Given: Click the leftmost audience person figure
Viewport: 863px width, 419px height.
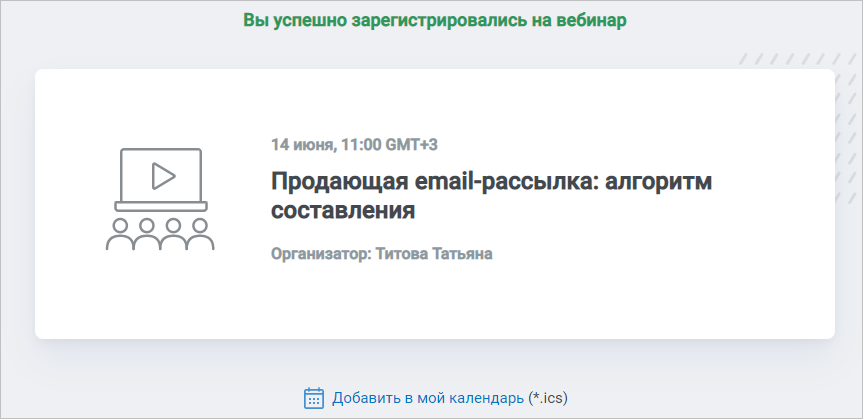Looking at the screenshot, I should point(119,235).
